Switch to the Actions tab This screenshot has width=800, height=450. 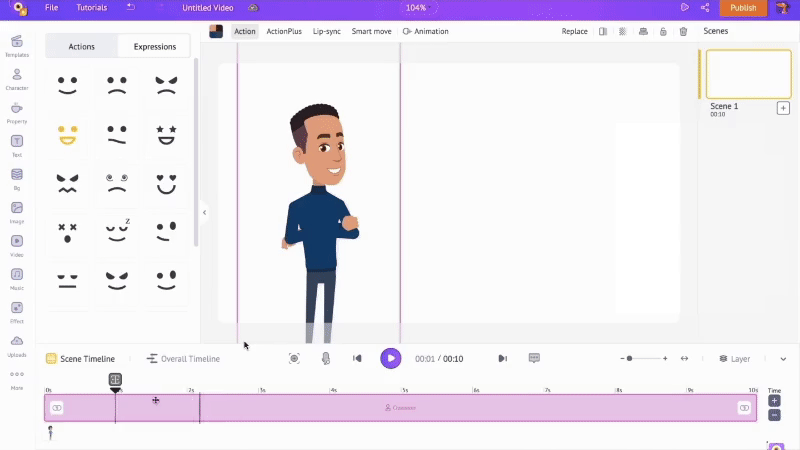tap(82, 46)
